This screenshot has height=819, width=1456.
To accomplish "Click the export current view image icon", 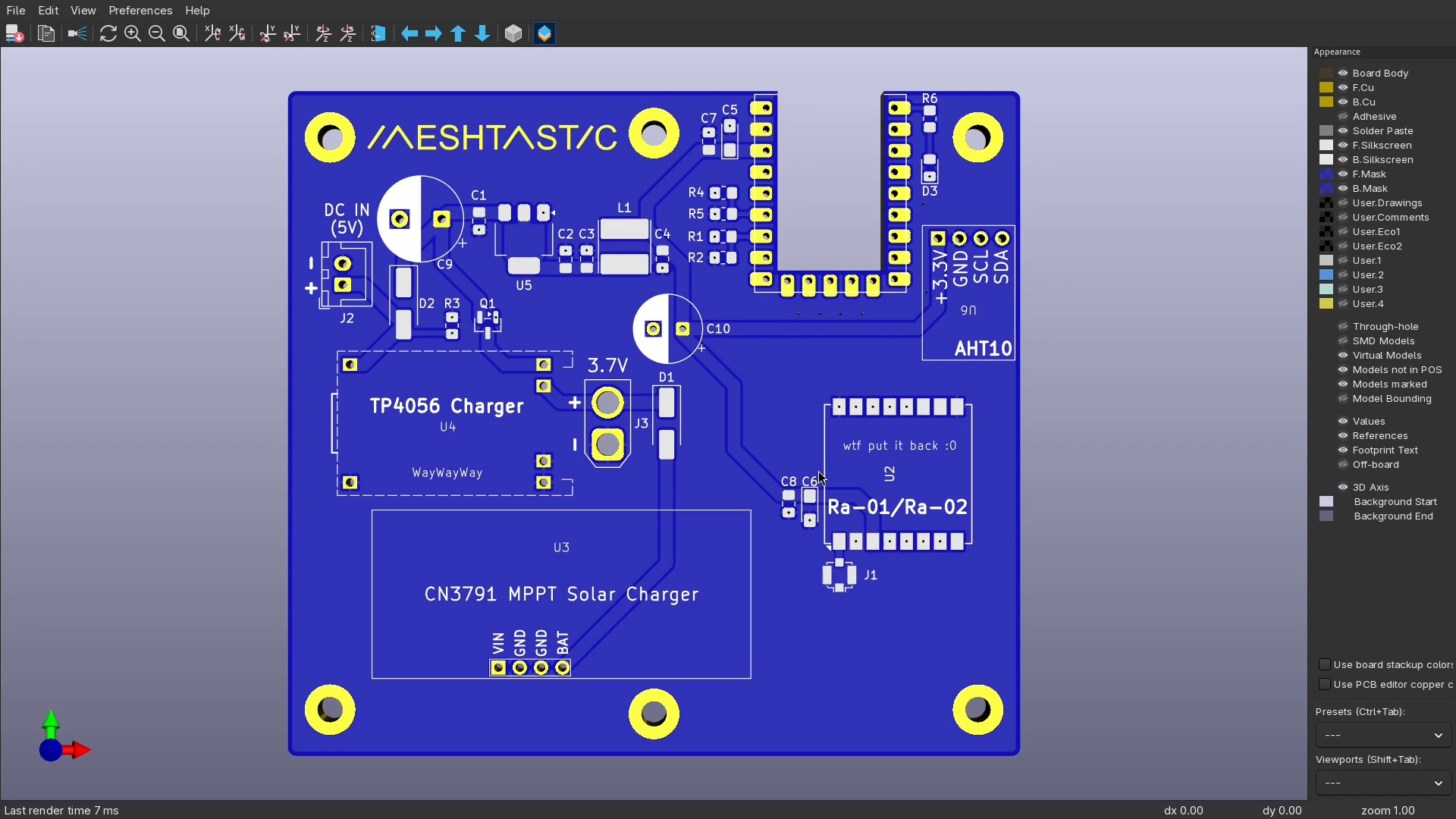I will 14,33.
